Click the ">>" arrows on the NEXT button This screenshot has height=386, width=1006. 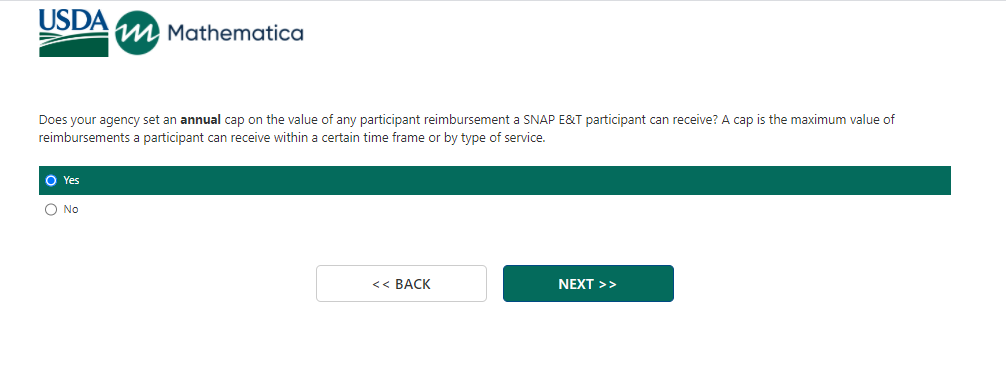click(608, 284)
